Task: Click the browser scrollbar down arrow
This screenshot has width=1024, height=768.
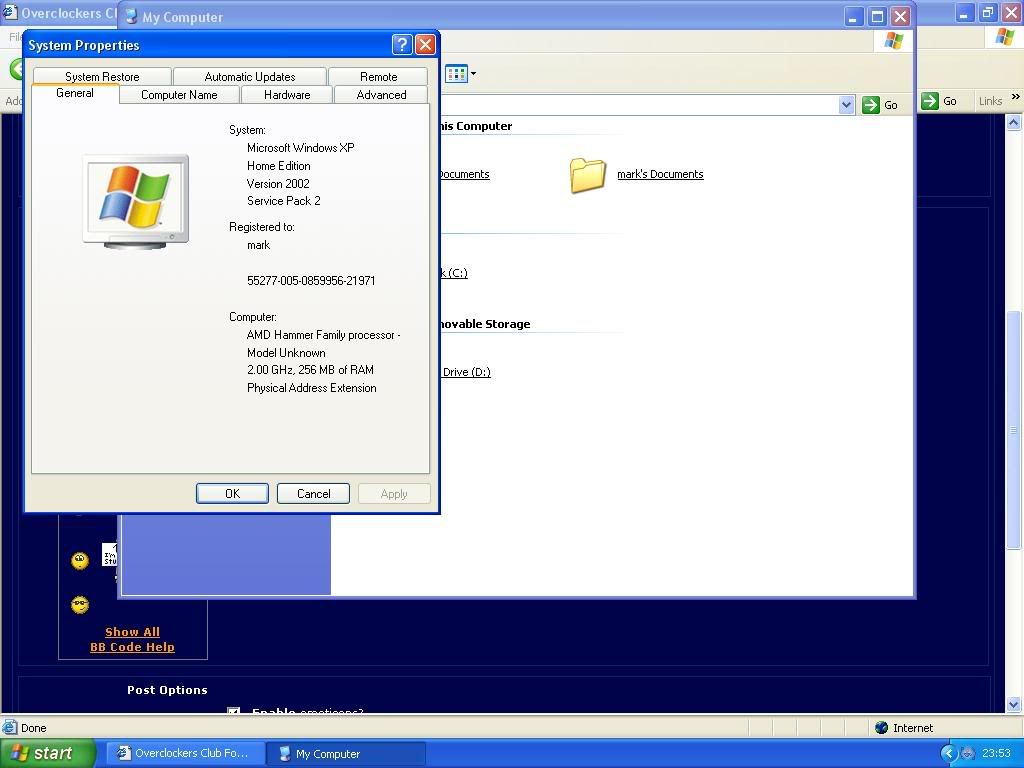Action: [1015, 704]
